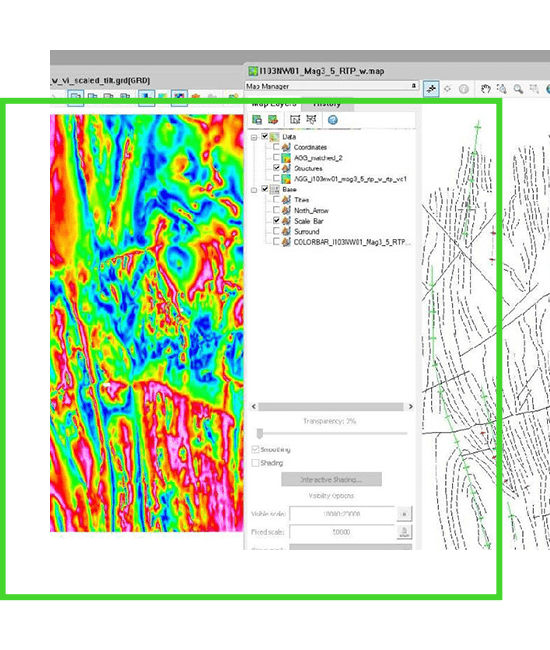550x650 pixels.
Task: Select the AGG_matched_2 tree item
Action: click(x=318, y=158)
